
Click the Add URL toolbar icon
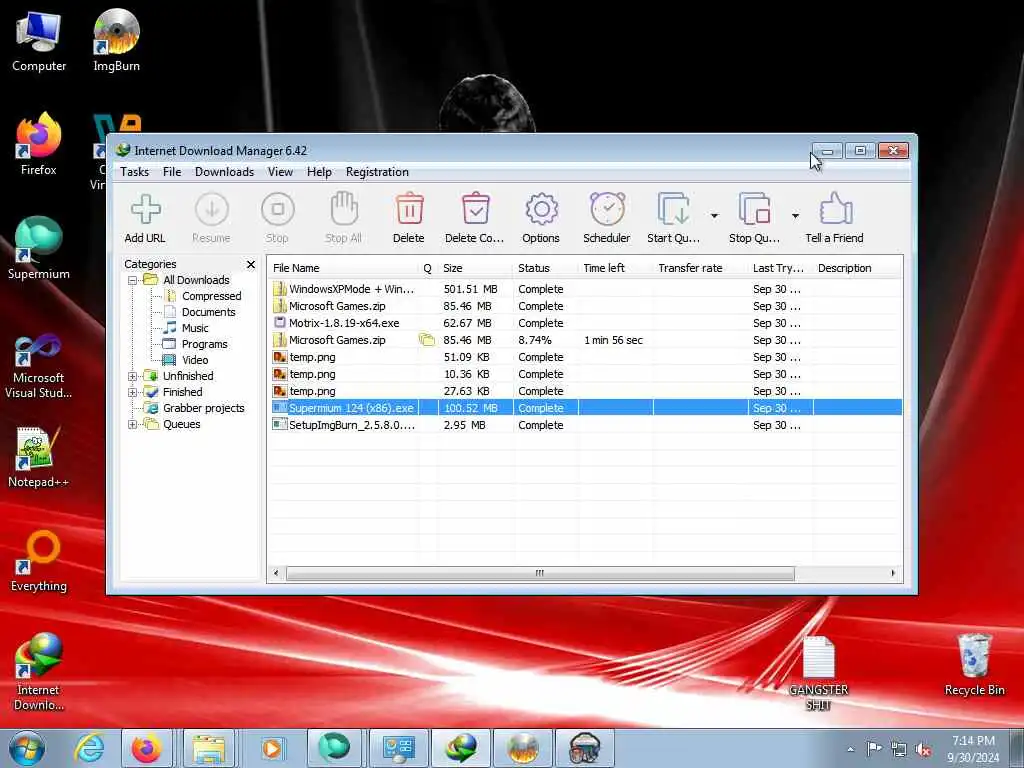point(145,218)
